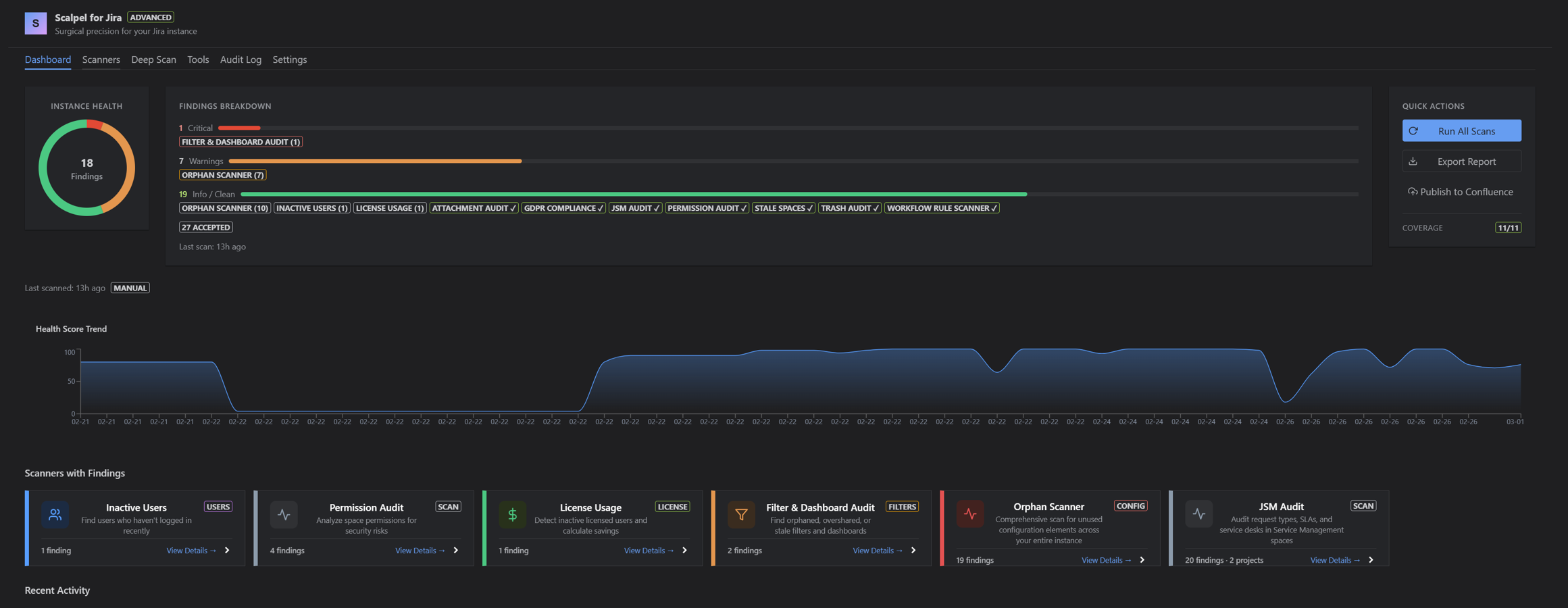Viewport: 1568px width, 608px height.
Task: Click the red Critical progress bar
Action: (x=239, y=128)
